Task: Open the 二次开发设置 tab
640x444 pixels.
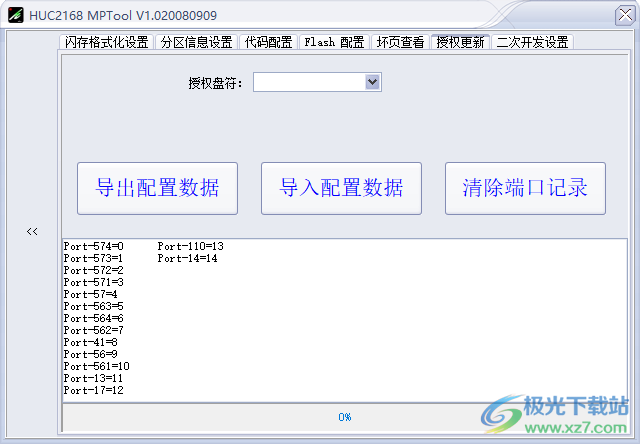Action: (533, 42)
